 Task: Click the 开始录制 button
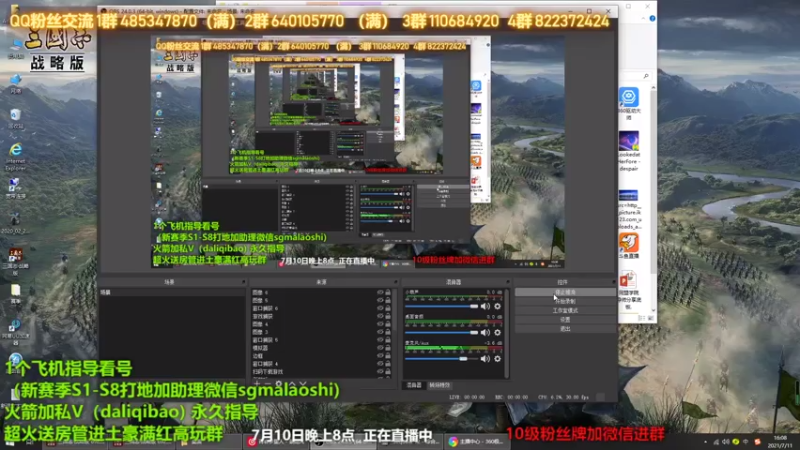coord(565,301)
